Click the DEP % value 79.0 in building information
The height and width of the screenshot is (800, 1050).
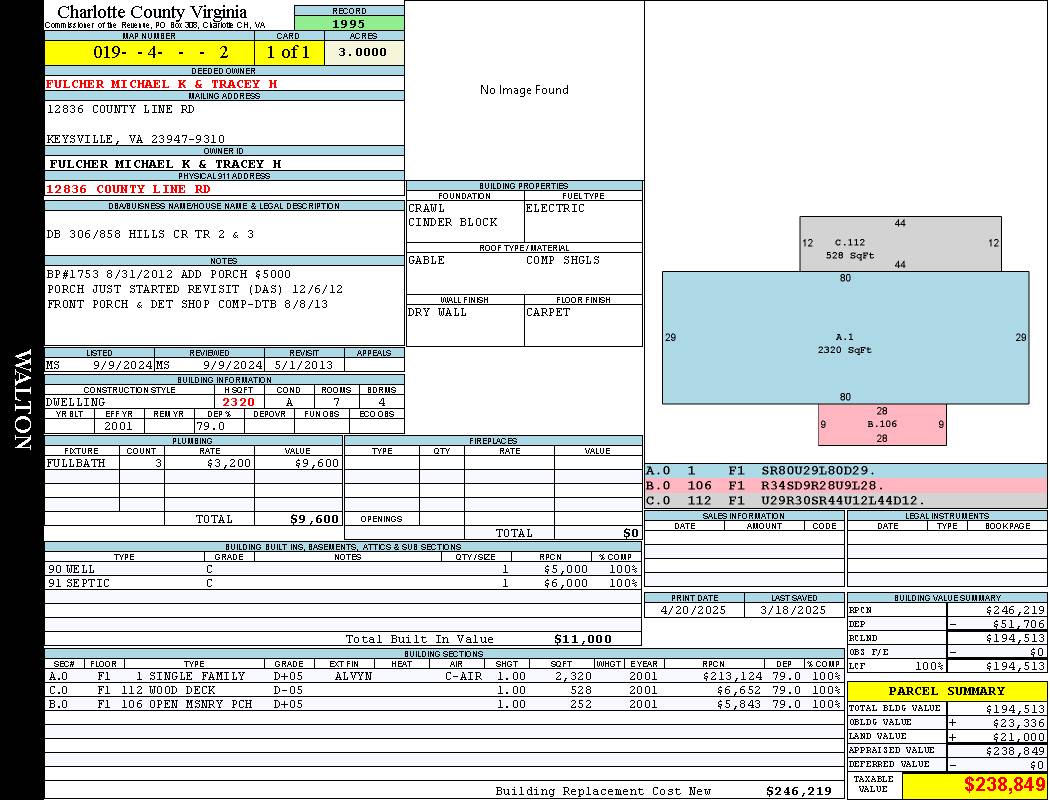[x=210, y=426]
